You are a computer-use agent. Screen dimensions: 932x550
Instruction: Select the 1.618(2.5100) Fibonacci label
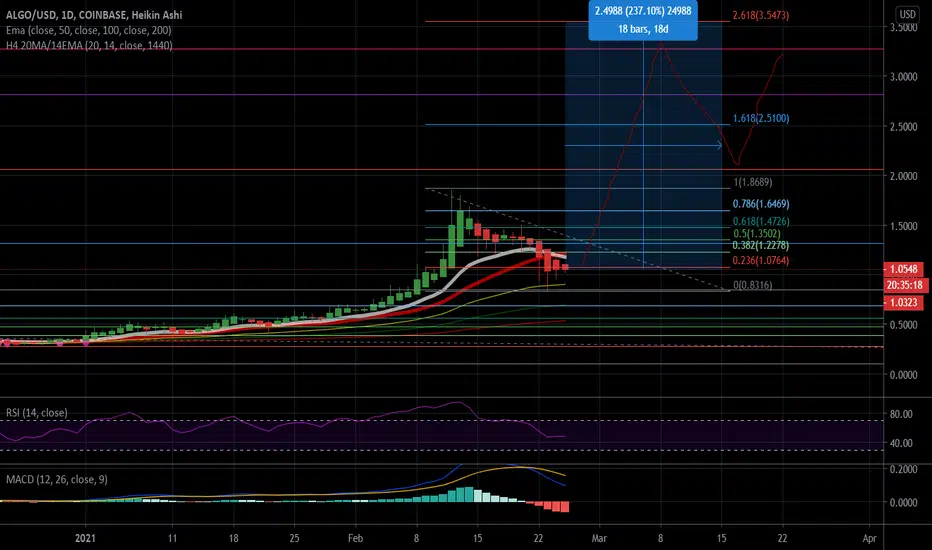760,118
